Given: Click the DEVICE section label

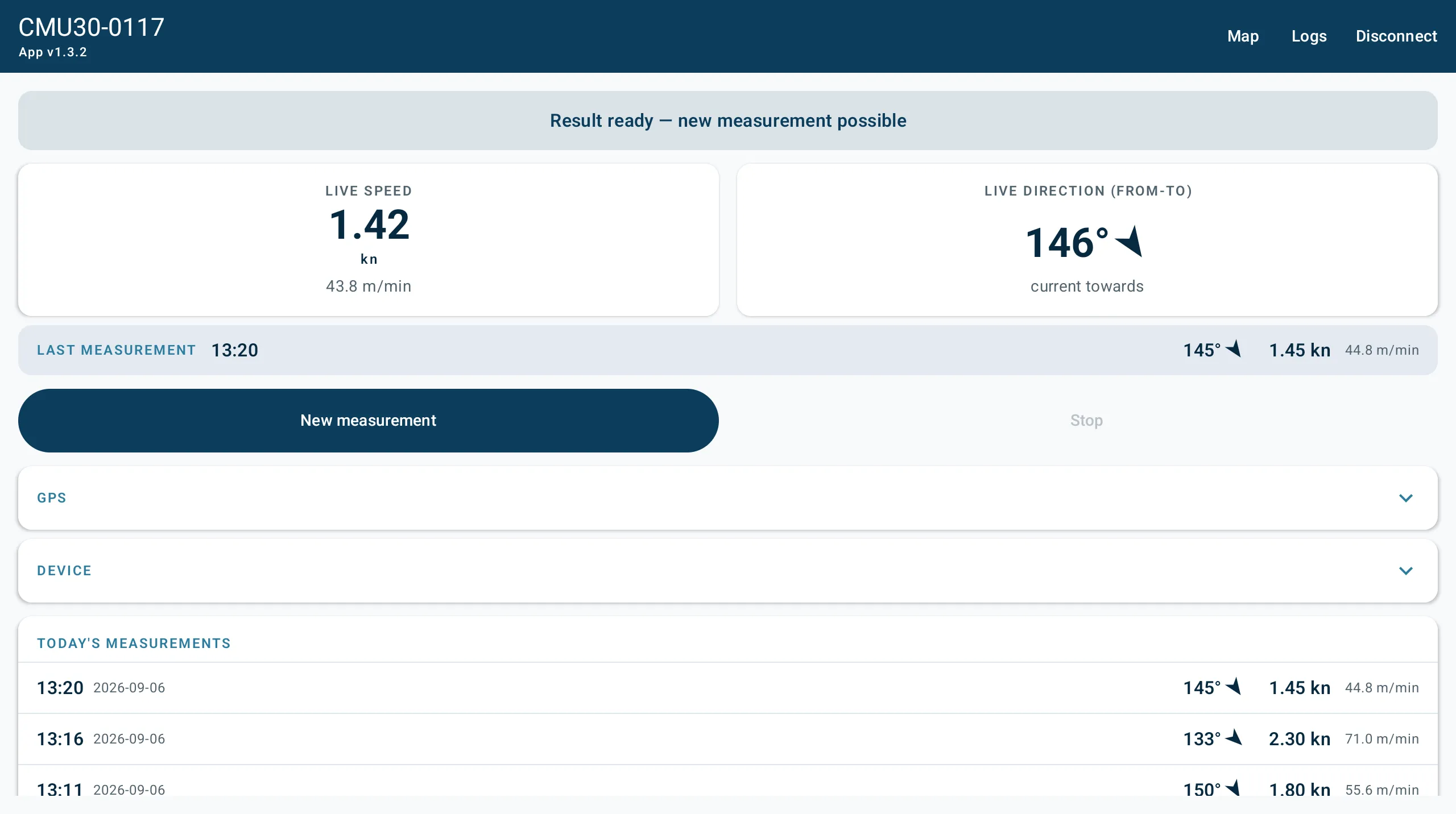Looking at the screenshot, I should click(x=64, y=571).
